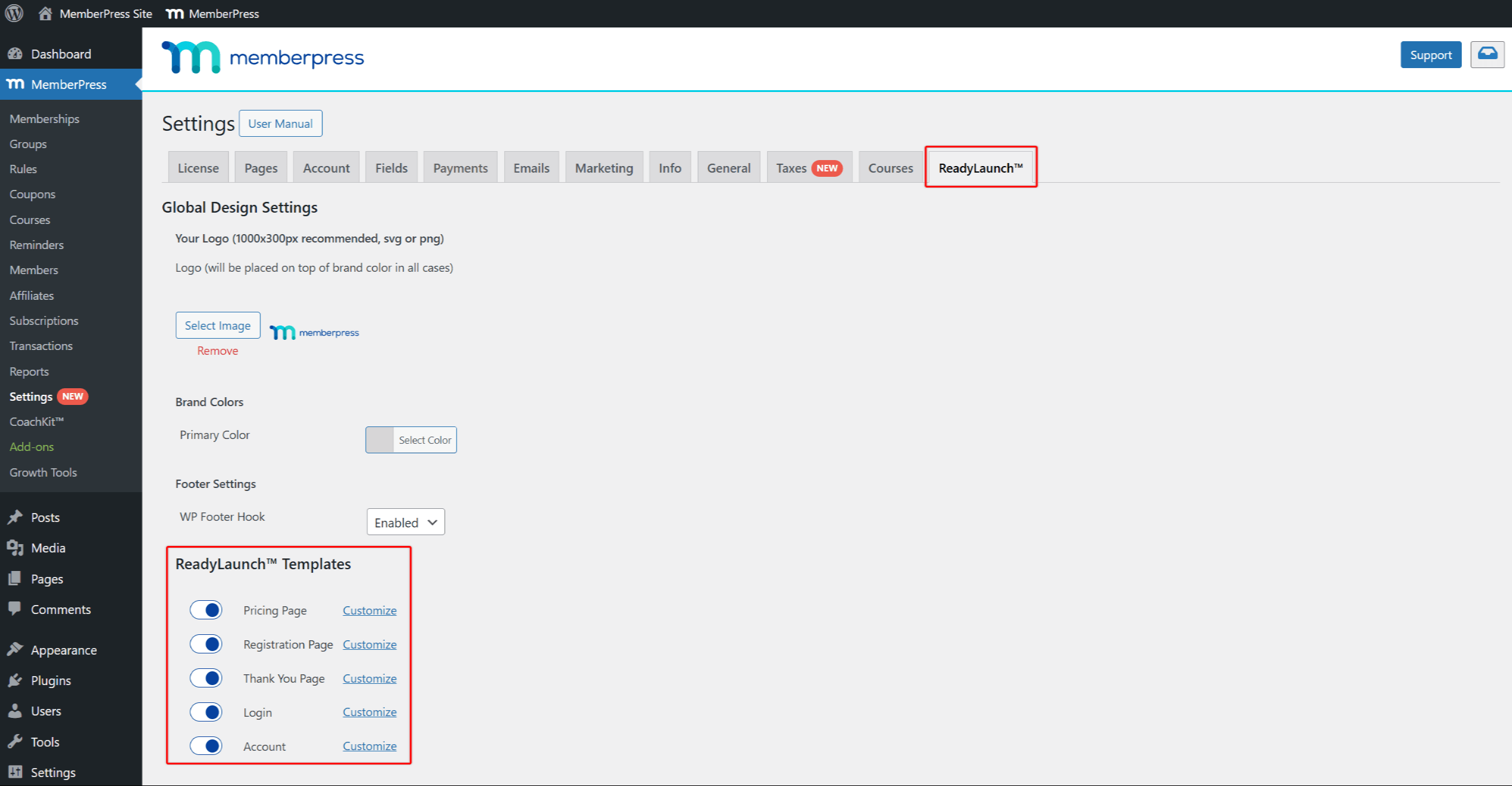Viewport: 1512px width, 786px height.
Task: Open Add-ons in the sidebar
Action: (32, 447)
